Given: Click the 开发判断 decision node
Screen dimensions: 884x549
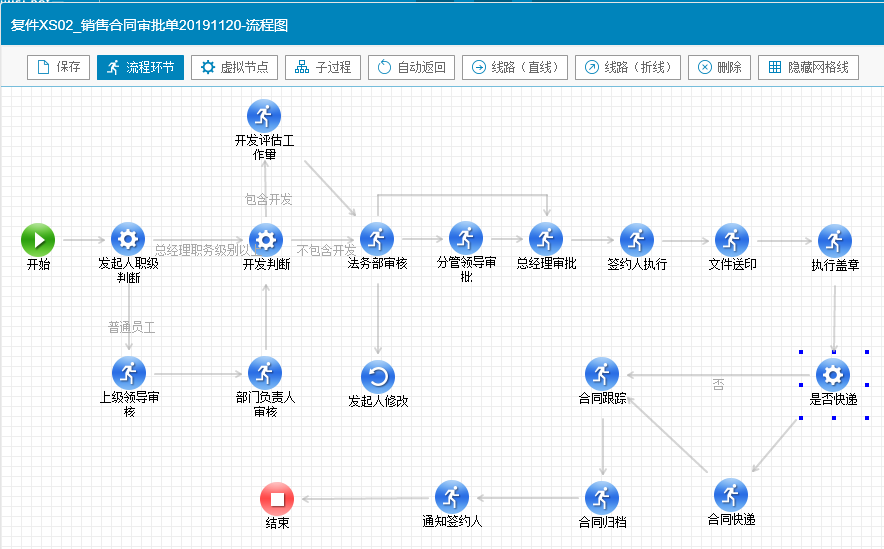Looking at the screenshot, I should 265,240.
